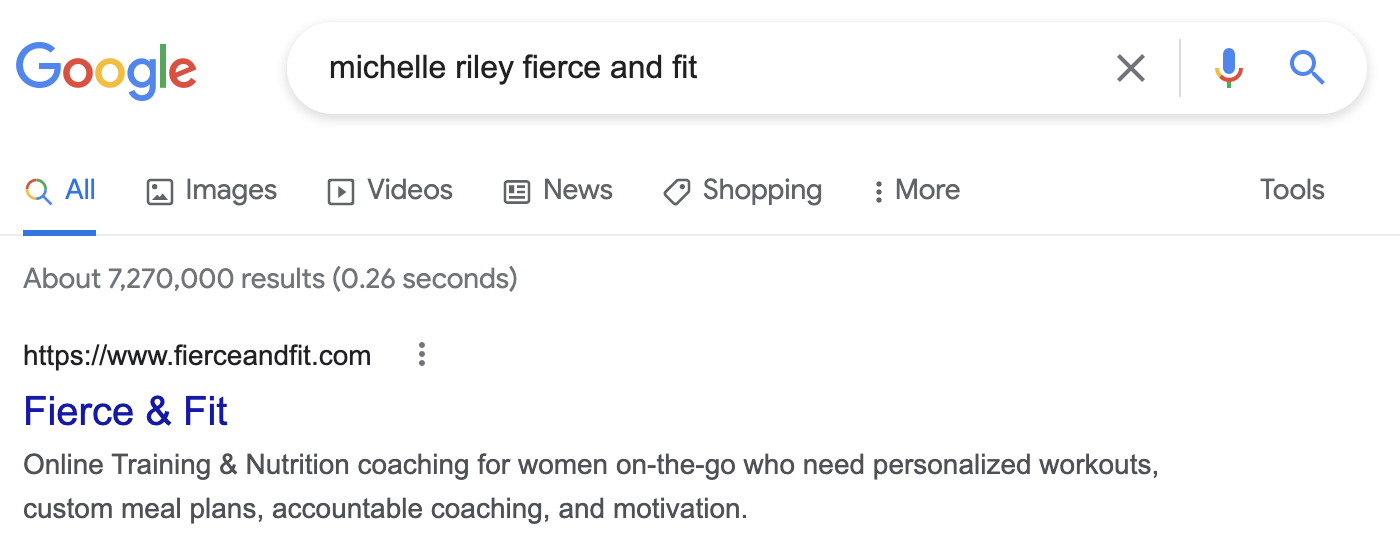Expand the More search categories menu
Image resolution: width=1400 pixels, height=560 pixels.
point(916,190)
